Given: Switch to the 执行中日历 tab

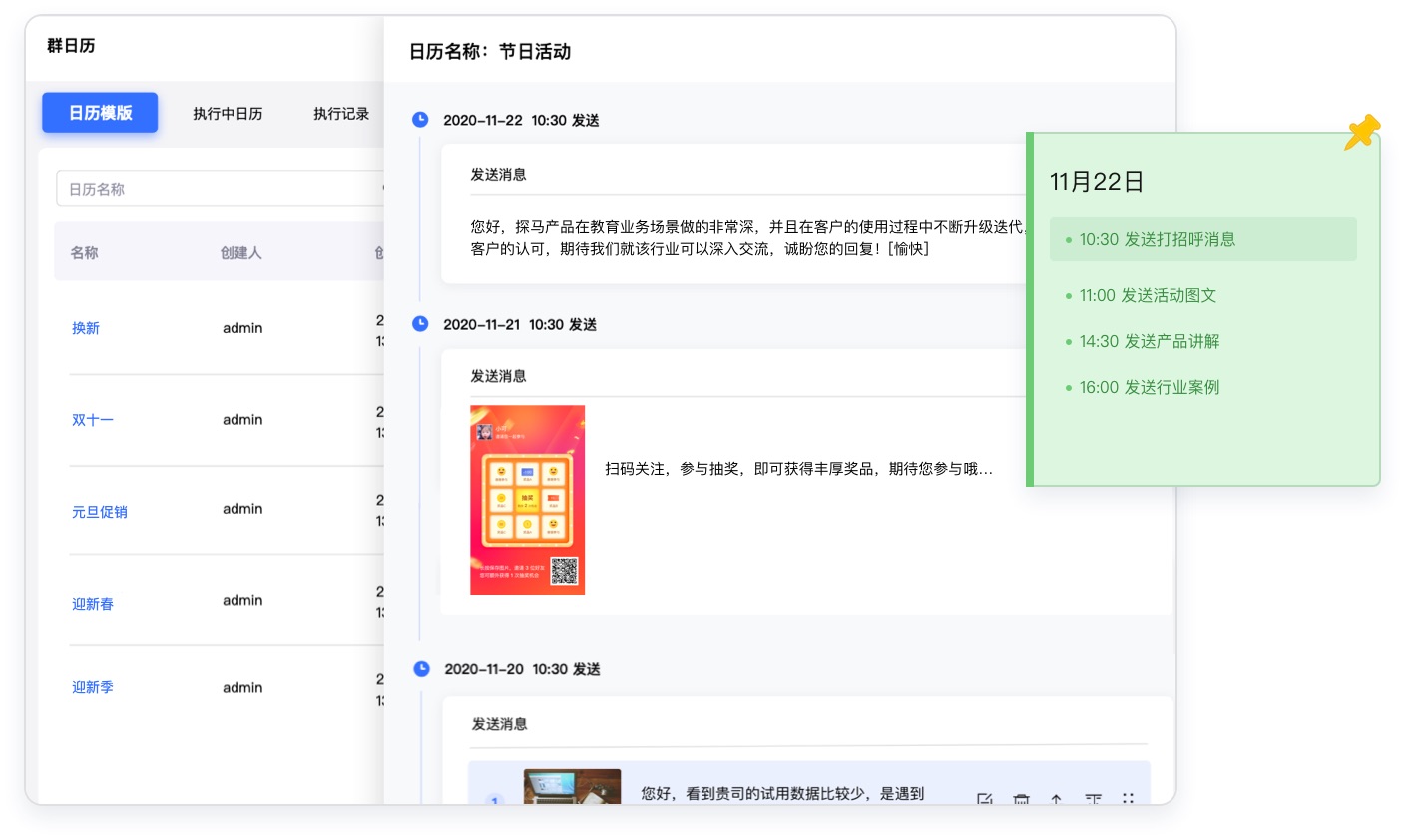Looking at the screenshot, I should pyautogui.click(x=228, y=114).
